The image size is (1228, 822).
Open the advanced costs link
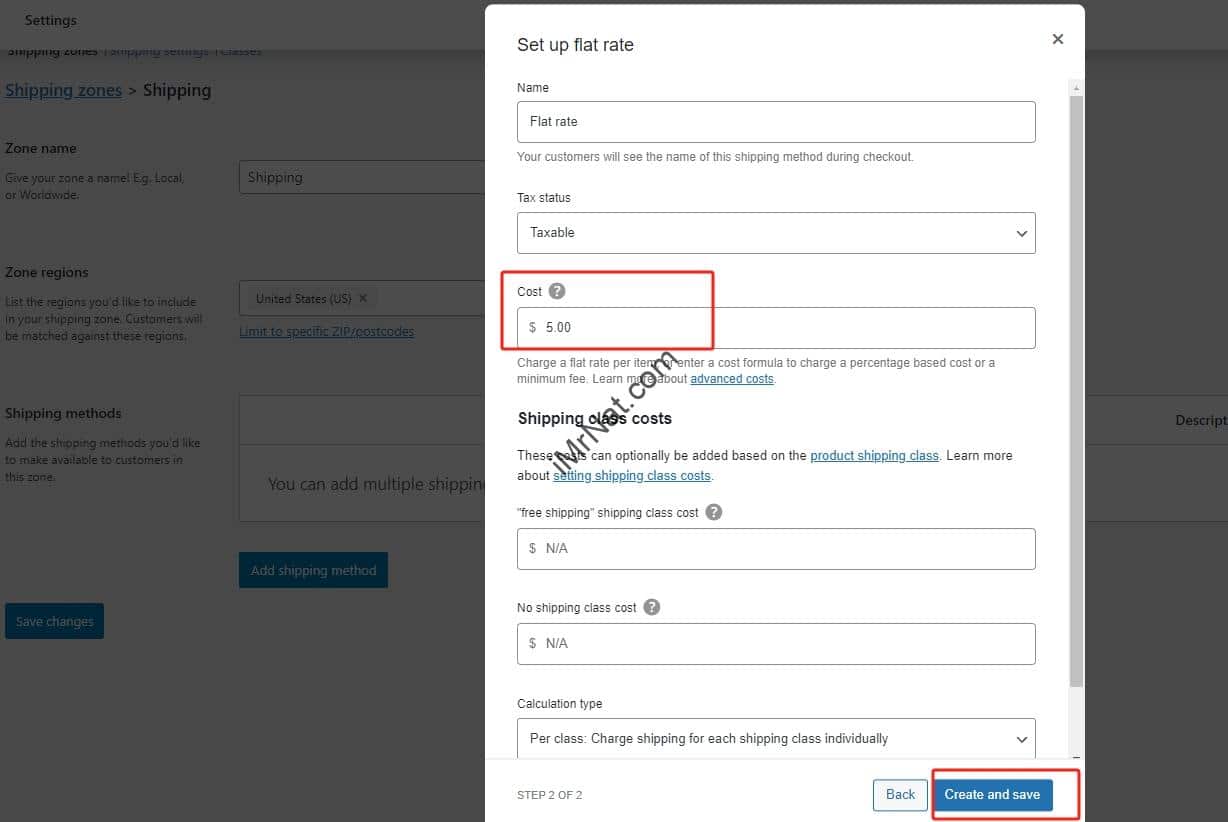click(x=732, y=379)
